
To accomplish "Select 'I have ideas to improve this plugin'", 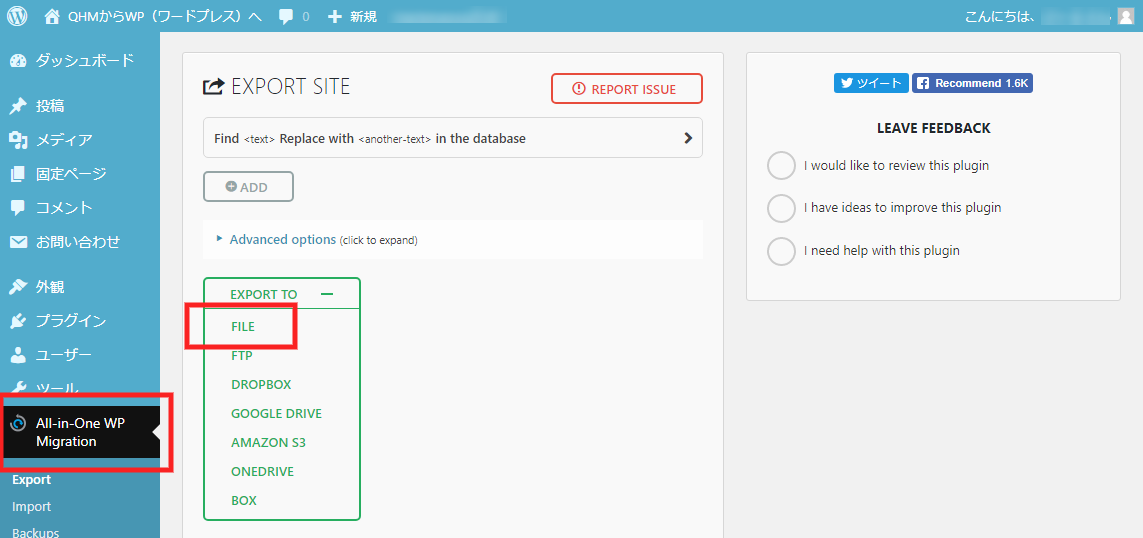I will tap(781, 208).
